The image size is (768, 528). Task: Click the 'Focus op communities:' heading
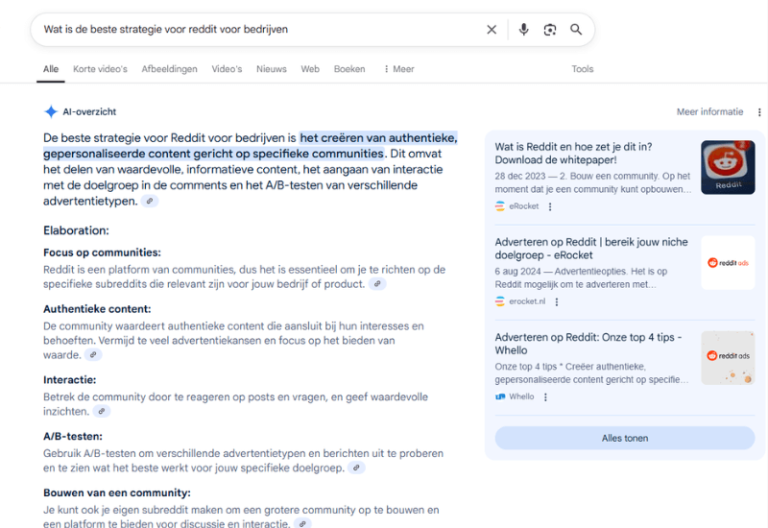pyautogui.click(x=102, y=253)
